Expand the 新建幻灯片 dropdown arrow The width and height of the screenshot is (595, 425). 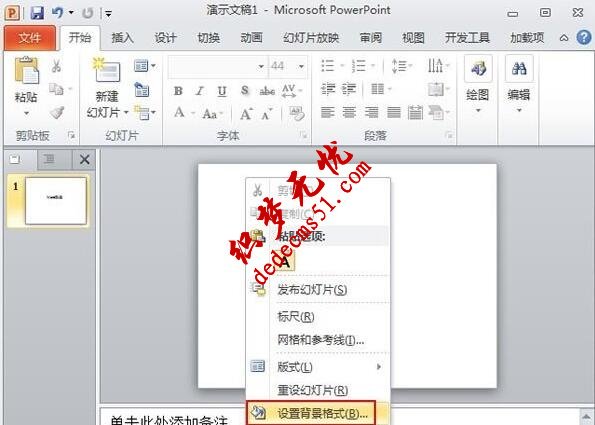(x=126, y=112)
